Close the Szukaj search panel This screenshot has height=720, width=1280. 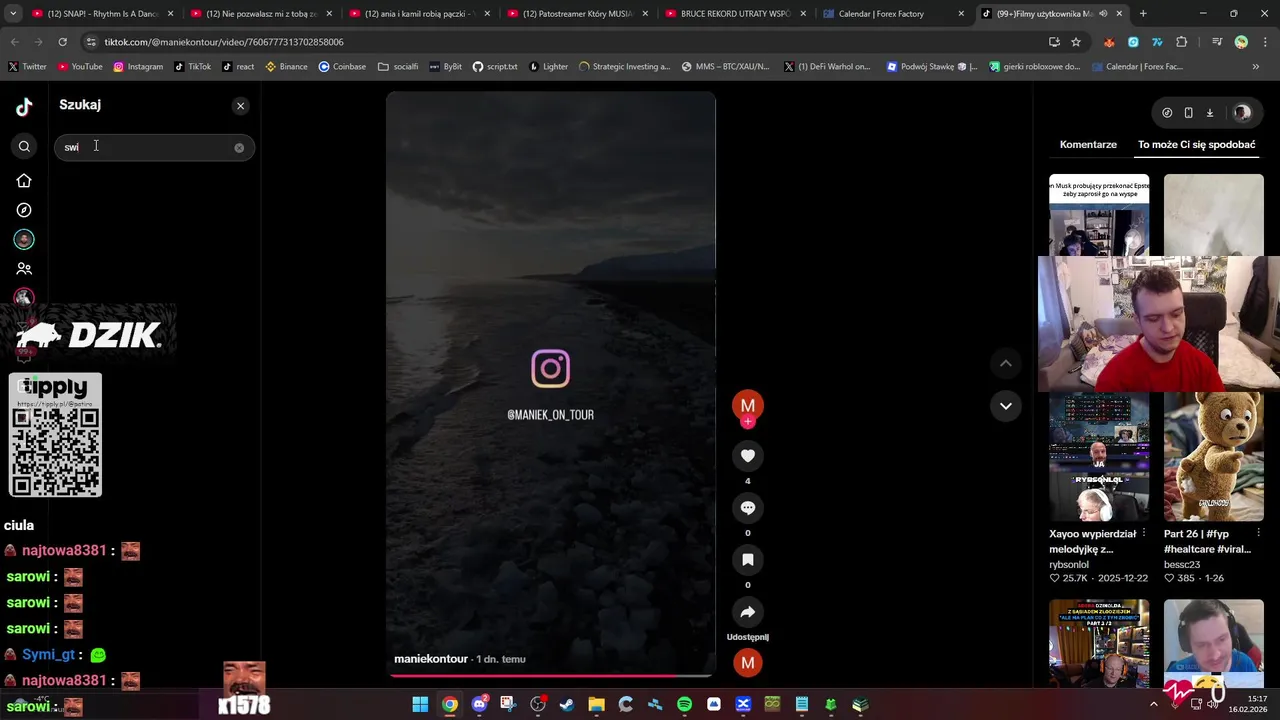(x=240, y=106)
